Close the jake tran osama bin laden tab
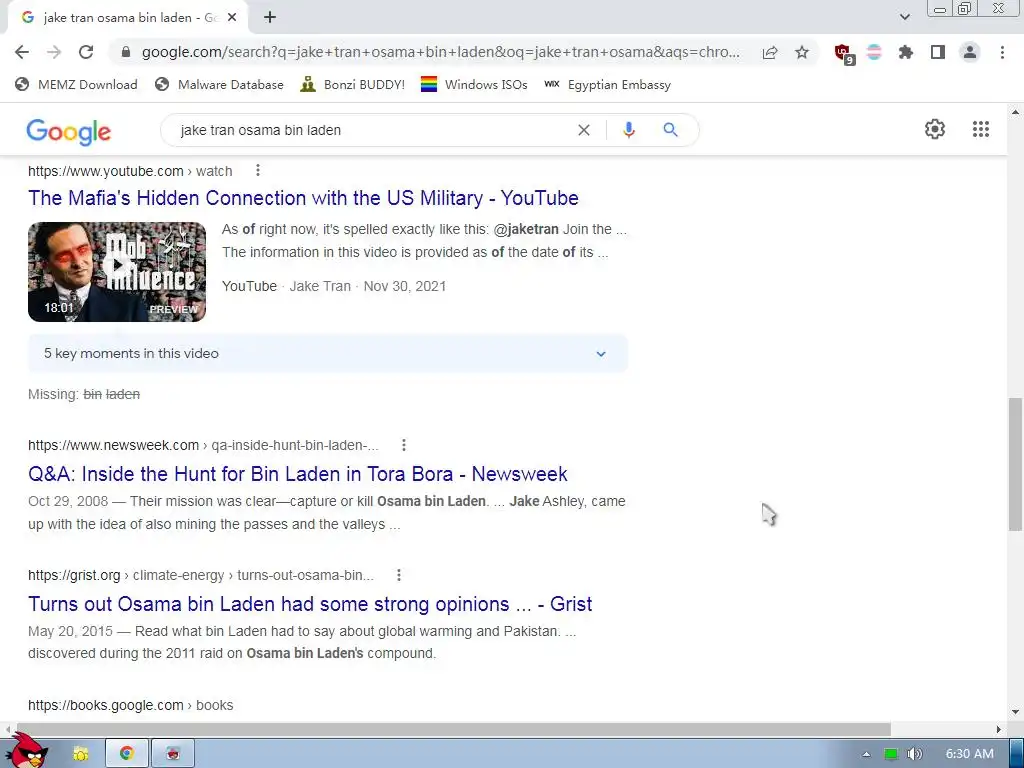The image size is (1024, 768). coord(232,18)
